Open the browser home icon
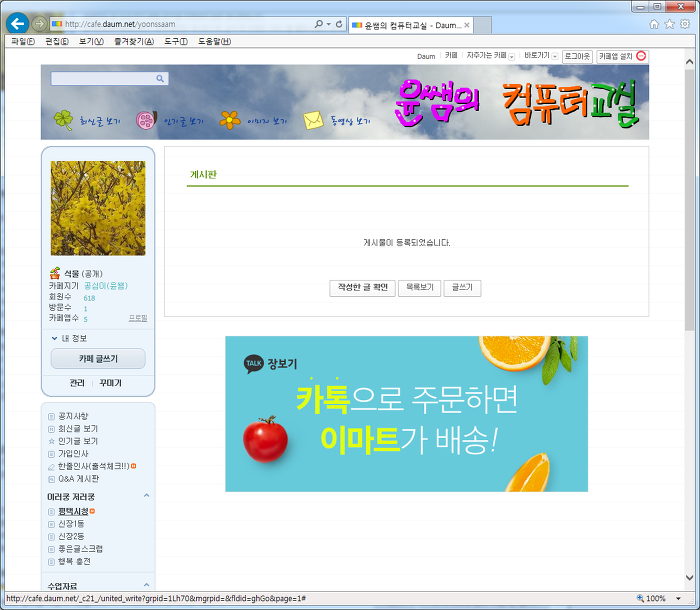Viewport: 700px width, 610px height. (654, 24)
